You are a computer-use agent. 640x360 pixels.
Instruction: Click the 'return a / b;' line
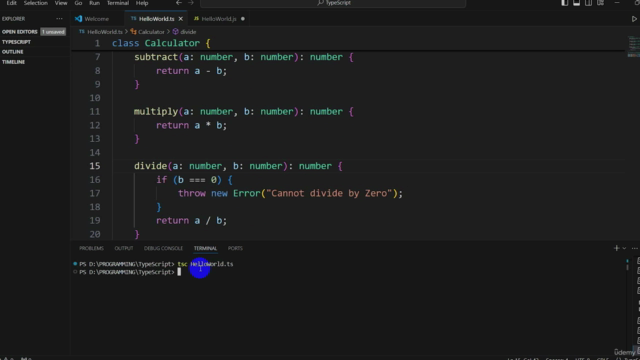coord(191,221)
